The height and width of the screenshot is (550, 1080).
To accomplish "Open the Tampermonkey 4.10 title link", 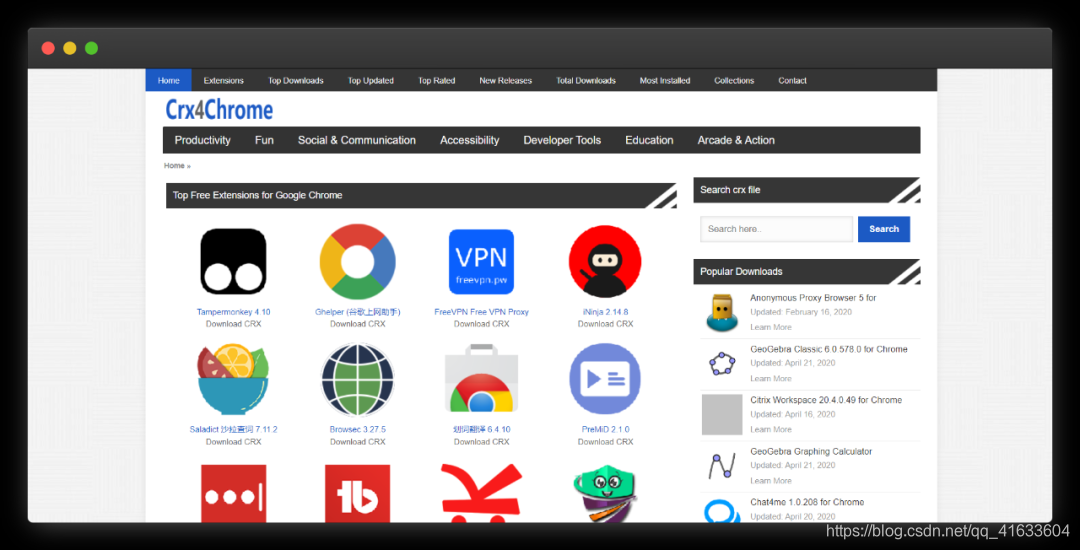I will pyautogui.click(x=233, y=312).
